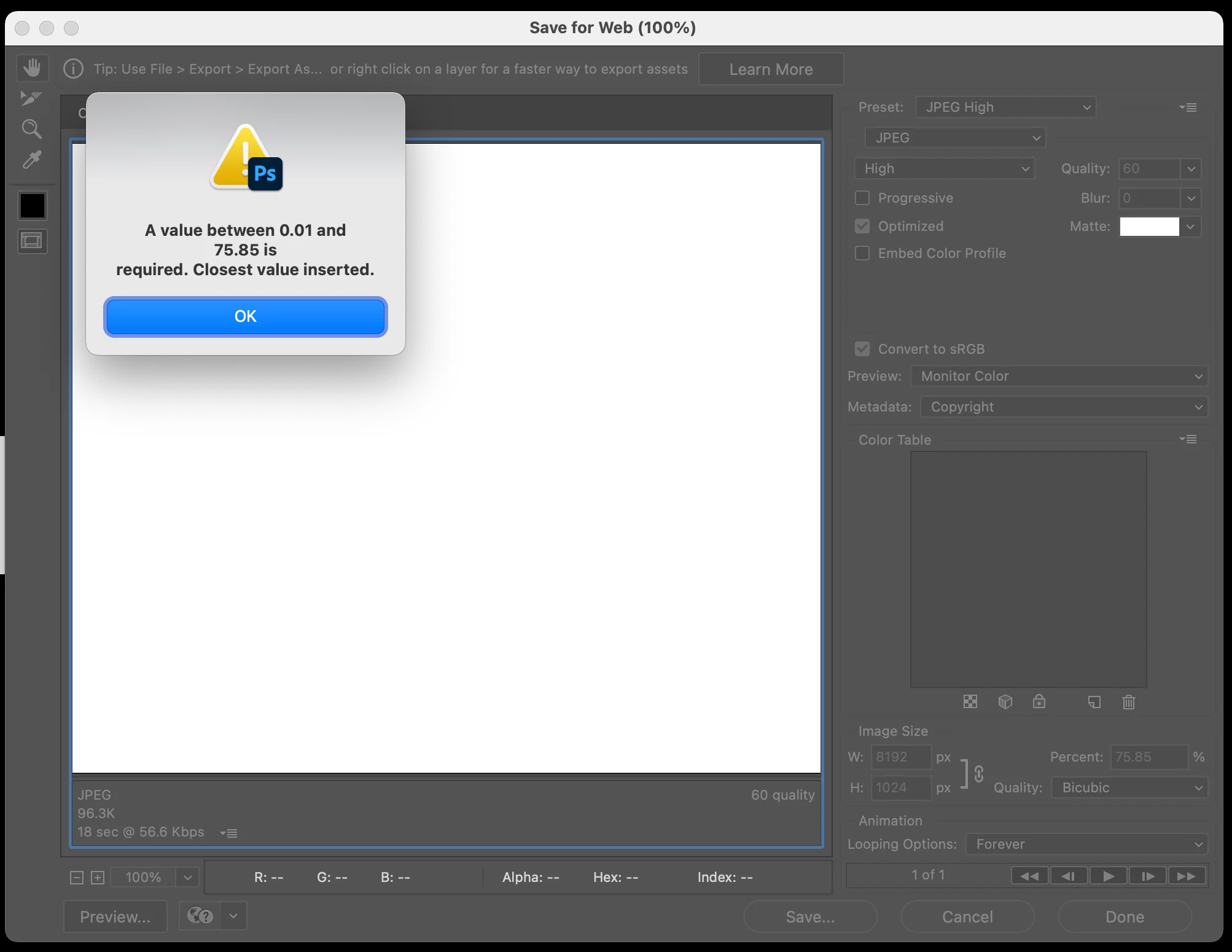Viewport: 1232px width, 952px height.
Task: Select the Slice Select tool
Action: (31, 98)
